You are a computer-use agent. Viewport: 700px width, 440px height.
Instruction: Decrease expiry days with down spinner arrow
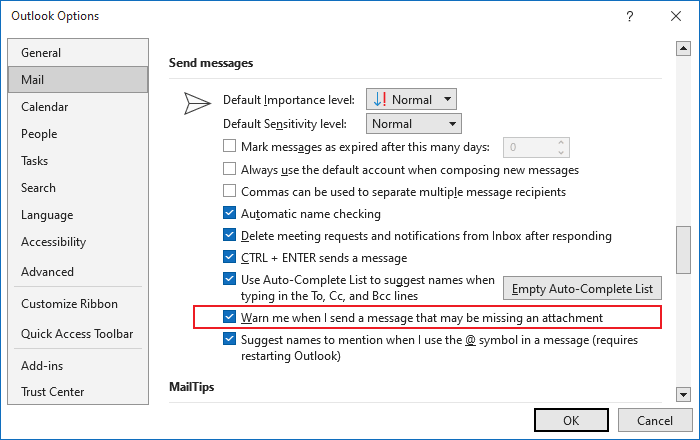pos(561,152)
